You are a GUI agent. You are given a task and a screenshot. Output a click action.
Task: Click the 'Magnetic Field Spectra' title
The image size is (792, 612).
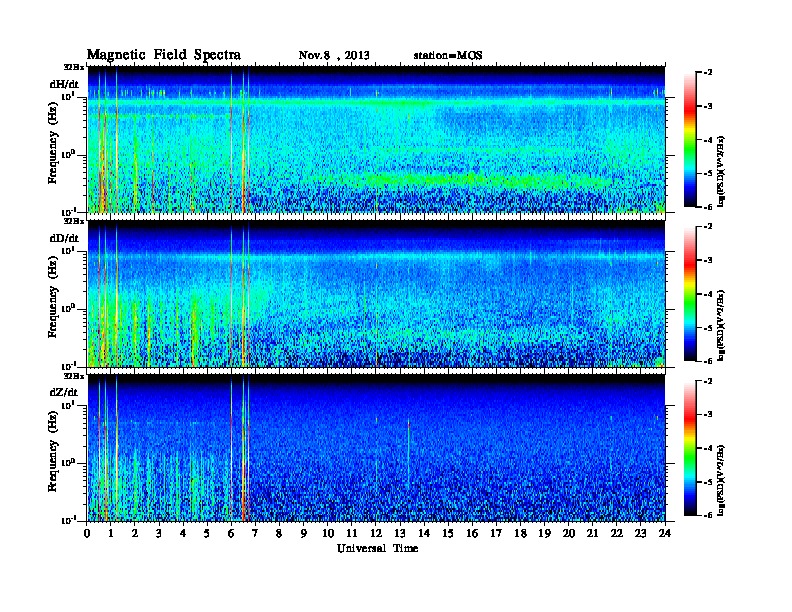coord(164,55)
